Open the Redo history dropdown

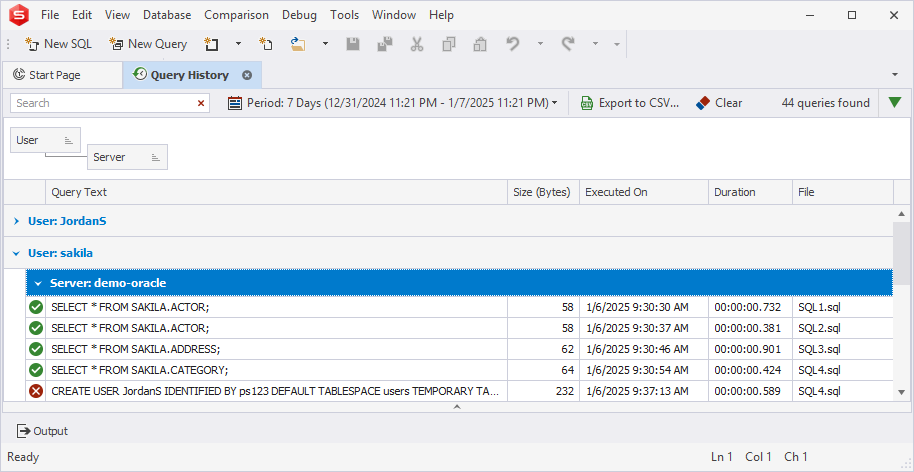coord(595,44)
